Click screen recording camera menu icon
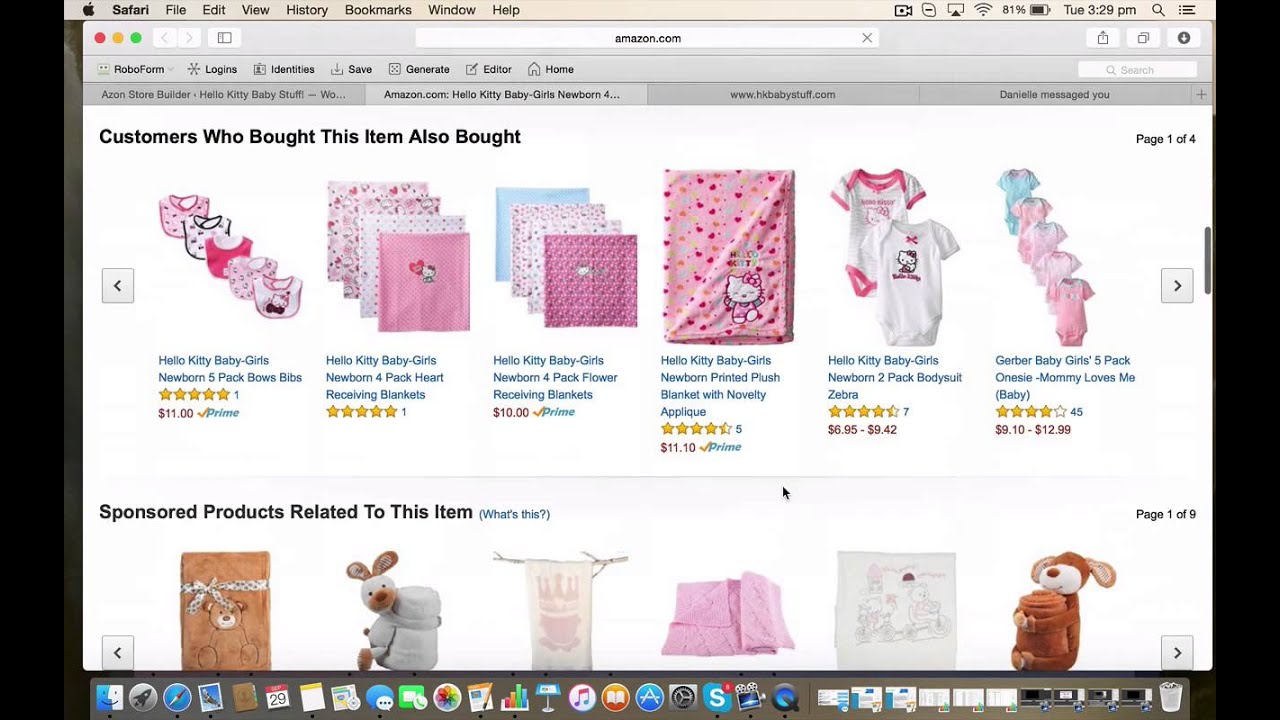1280x720 pixels. (x=903, y=10)
